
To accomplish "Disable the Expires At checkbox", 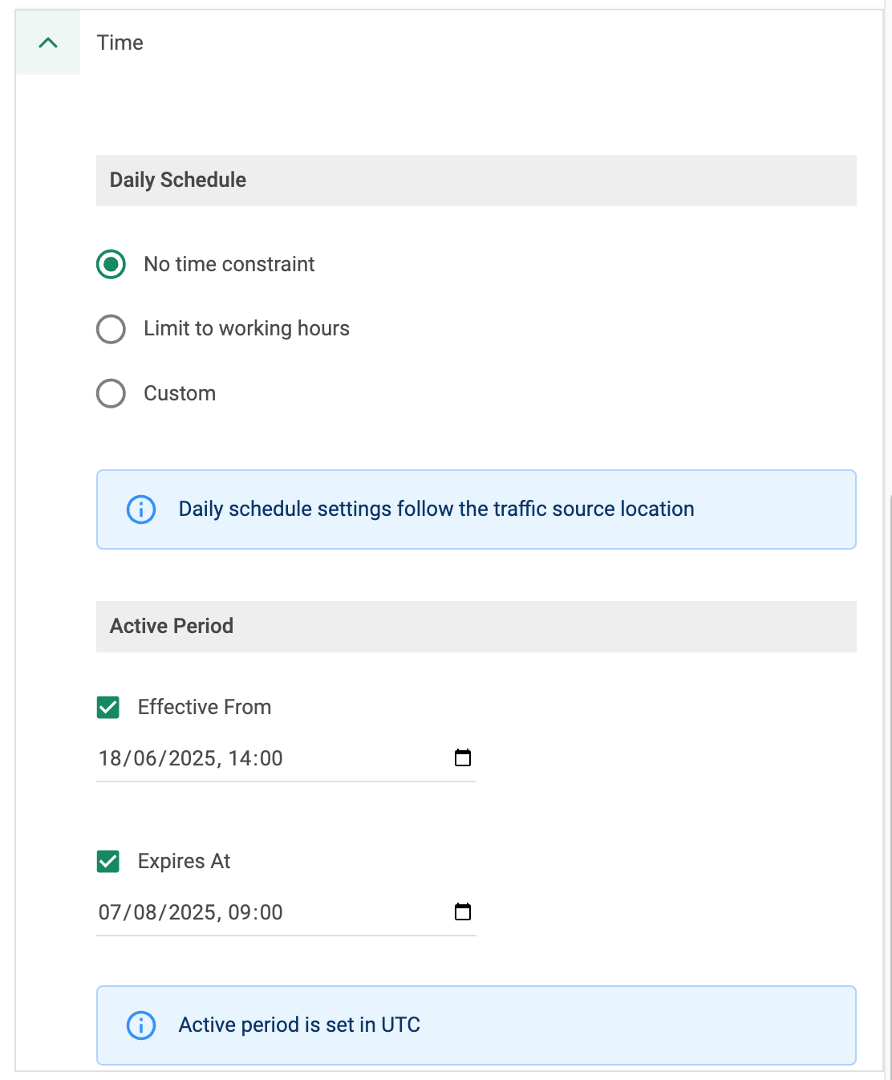I will [108, 862].
